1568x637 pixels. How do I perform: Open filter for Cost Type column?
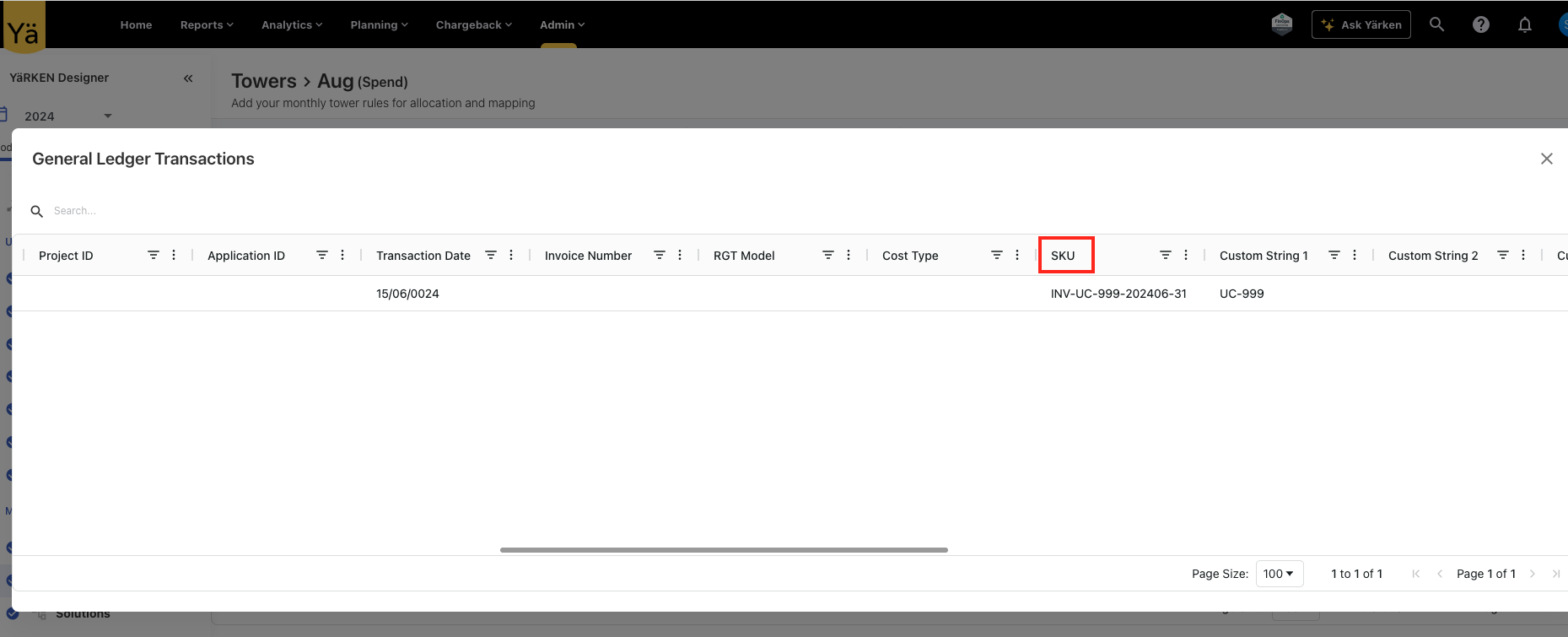point(997,255)
